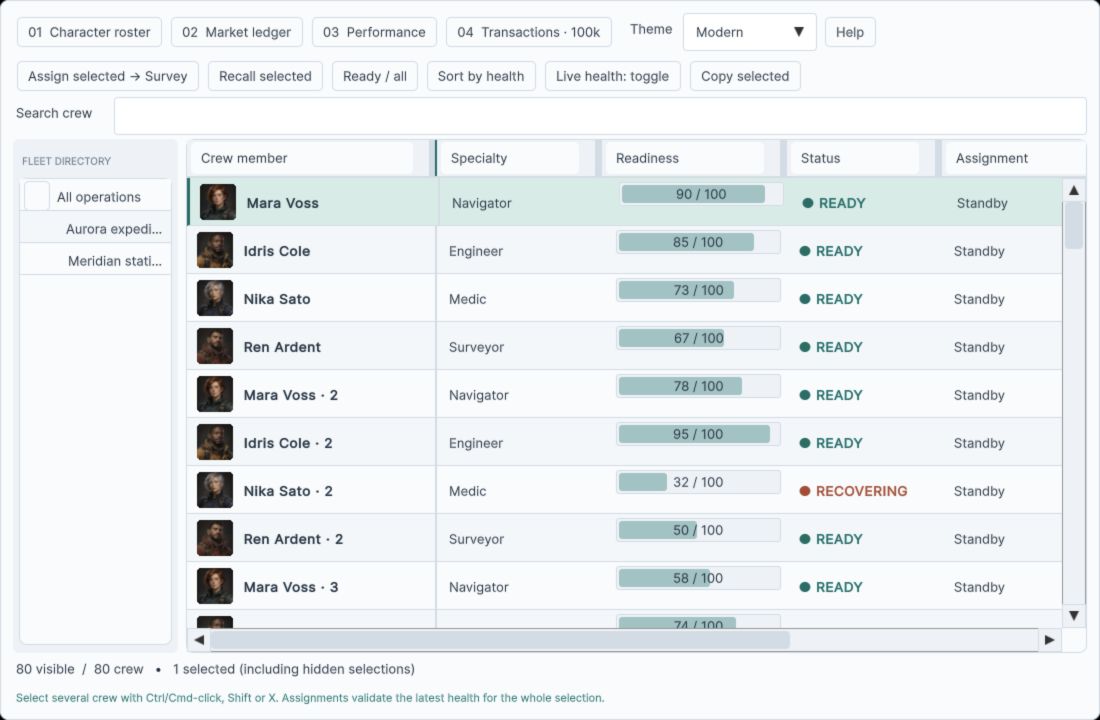The height and width of the screenshot is (720, 1100).
Task: Open 04 Transactions · 100k tab
Action: pos(528,32)
